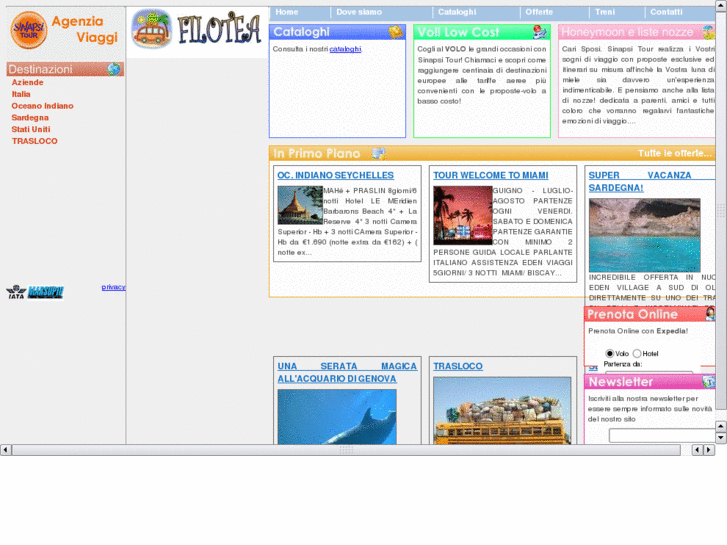Viewport: 727px width, 545px height.
Task: Click Tutte le offerte link
Action: coord(675,154)
